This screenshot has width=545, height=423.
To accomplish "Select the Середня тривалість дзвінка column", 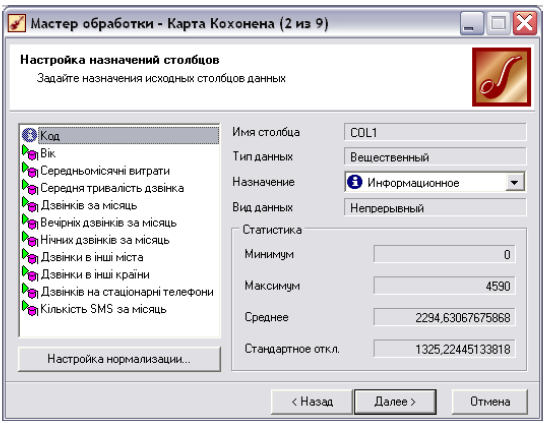I will (112, 188).
